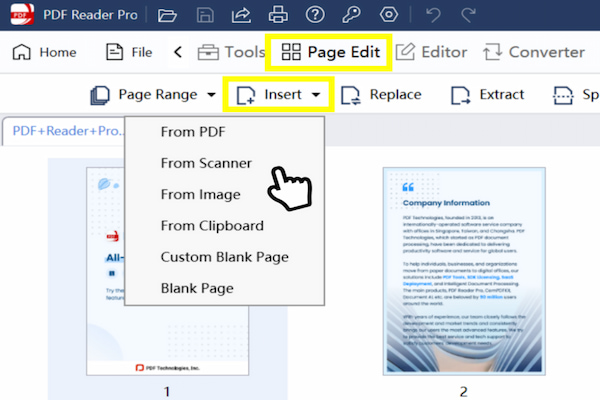The height and width of the screenshot is (400, 600).
Task: Select the page 1 thumbnail
Action: click(x=167, y=271)
